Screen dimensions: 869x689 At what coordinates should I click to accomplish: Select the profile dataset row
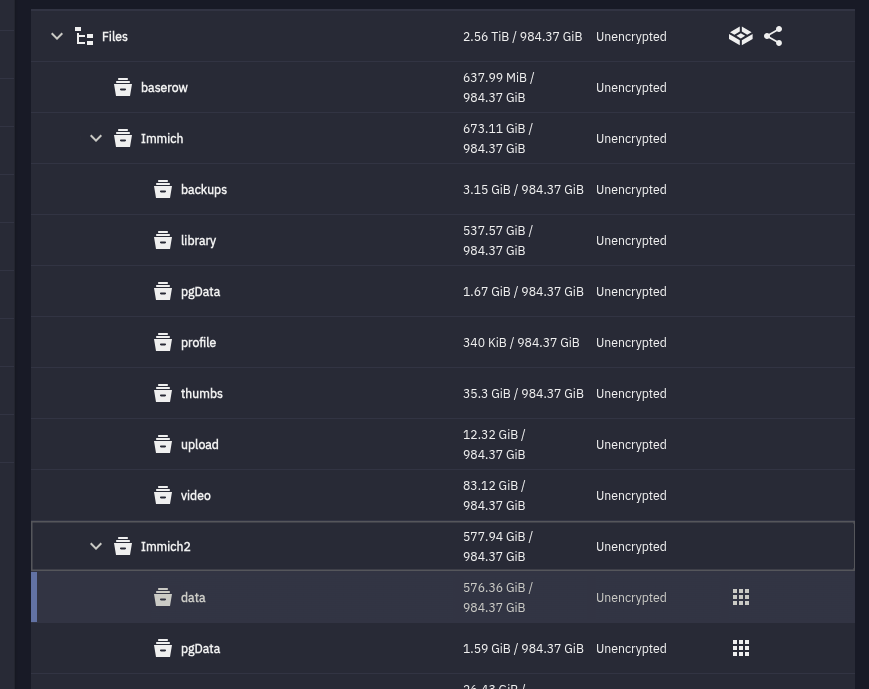pyautogui.click(x=198, y=343)
